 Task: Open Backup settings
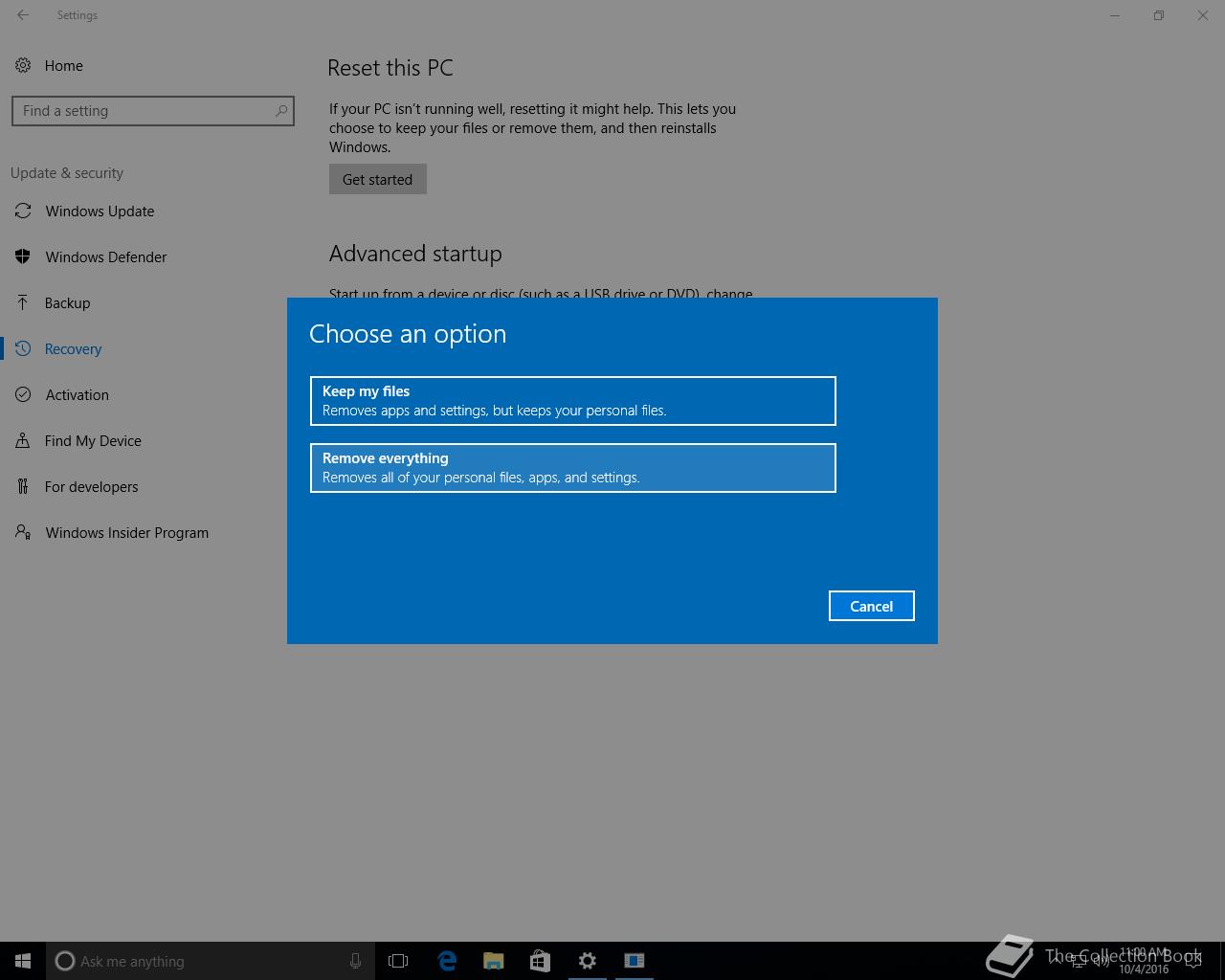[x=67, y=303]
